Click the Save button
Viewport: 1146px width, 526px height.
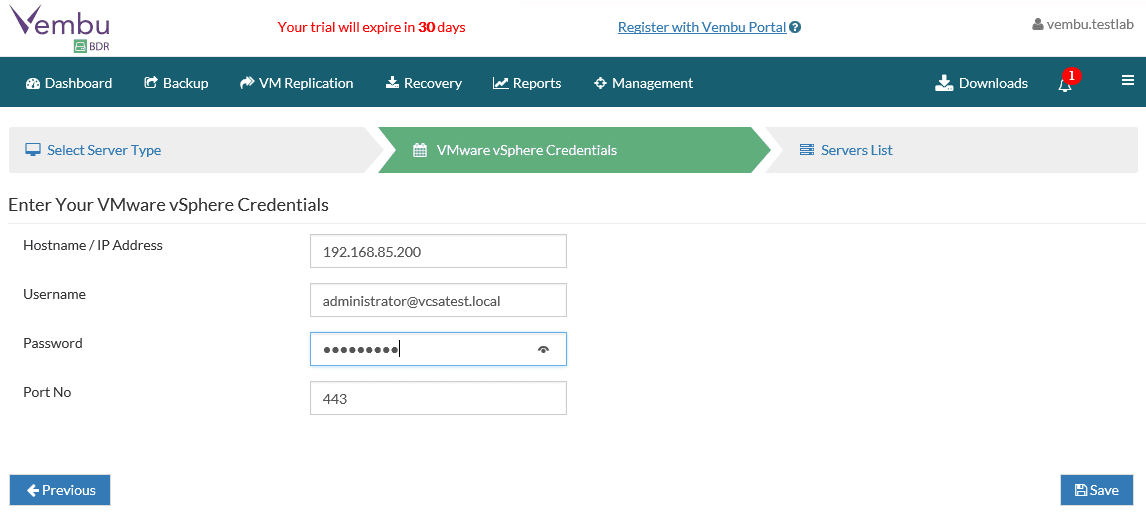point(1096,490)
